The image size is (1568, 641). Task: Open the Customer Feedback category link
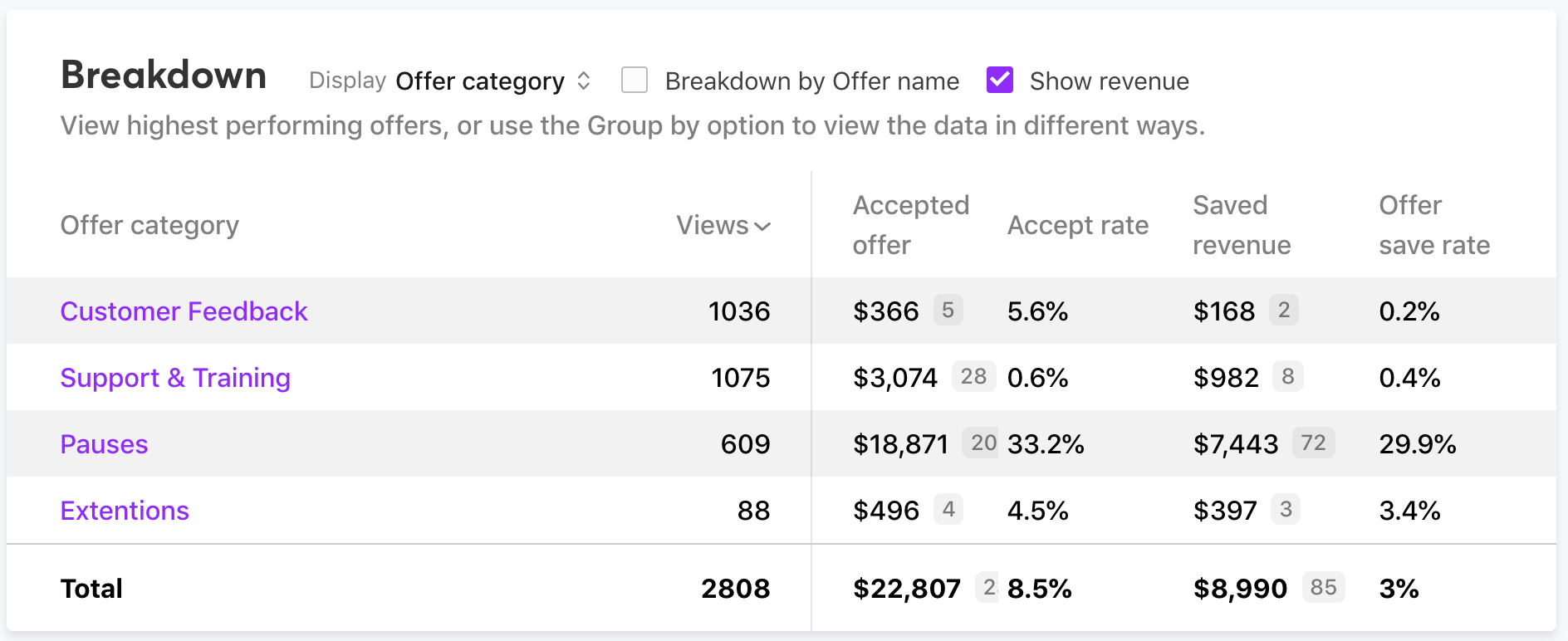pyautogui.click(x=184, y=311)
